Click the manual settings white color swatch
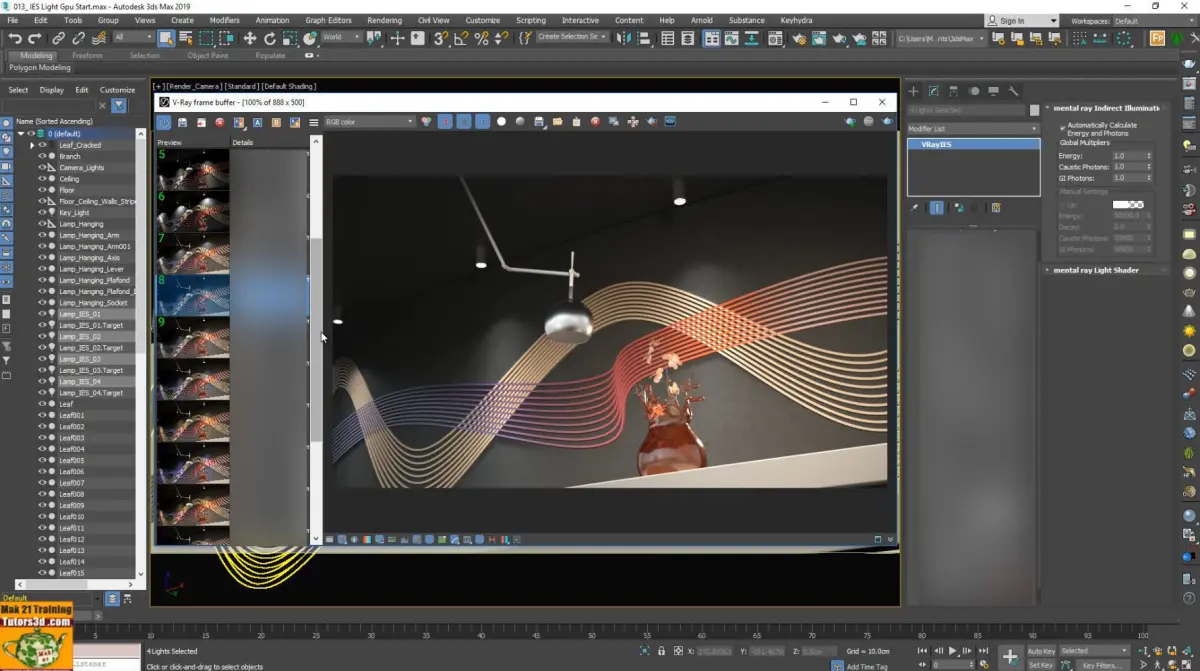This screenshot has height=671, width=1200. coord(1128,204)
